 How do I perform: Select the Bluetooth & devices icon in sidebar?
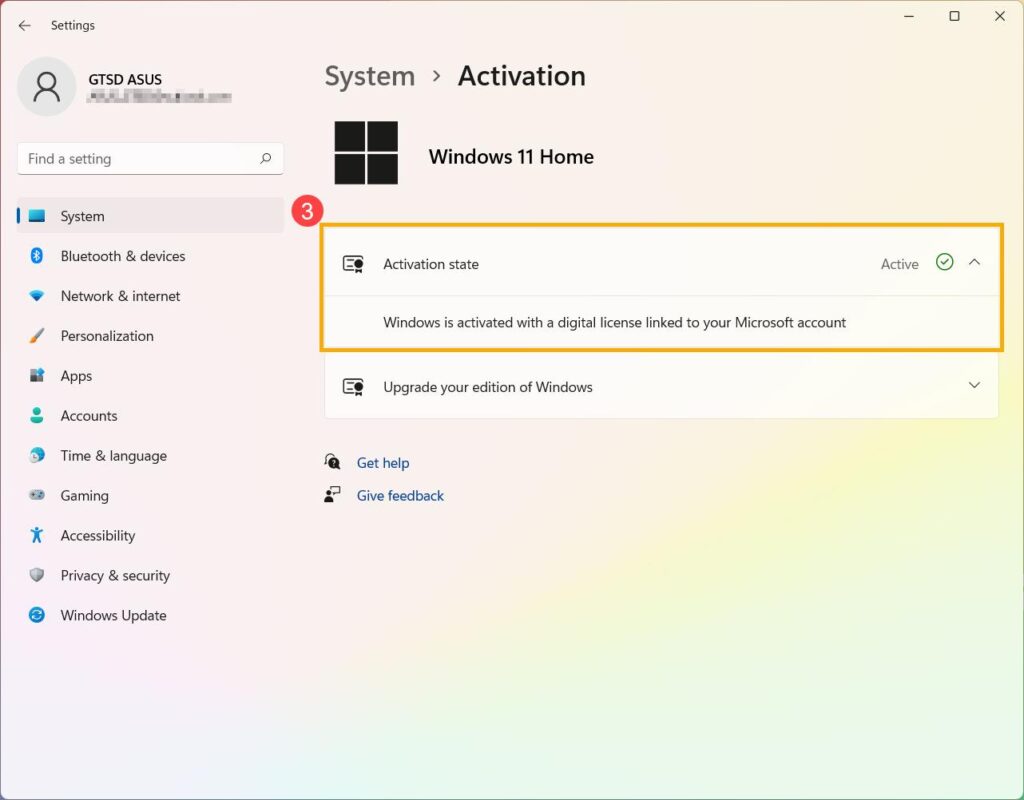click(x=35, y=256)
